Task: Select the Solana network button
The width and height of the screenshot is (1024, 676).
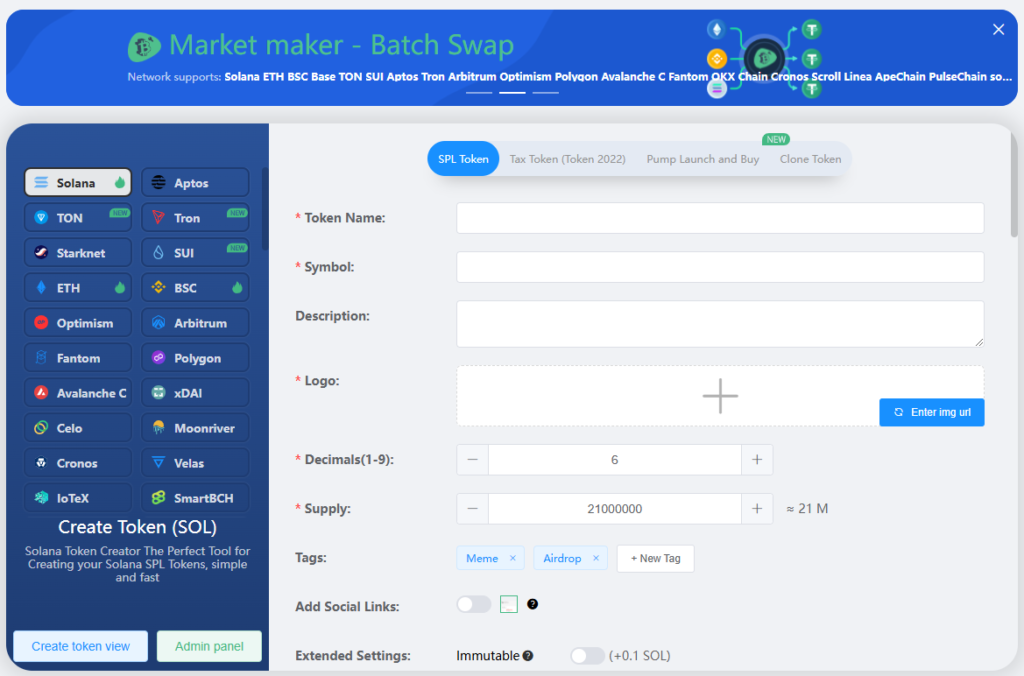Action: pyautogui.click(x=78, y=183)
